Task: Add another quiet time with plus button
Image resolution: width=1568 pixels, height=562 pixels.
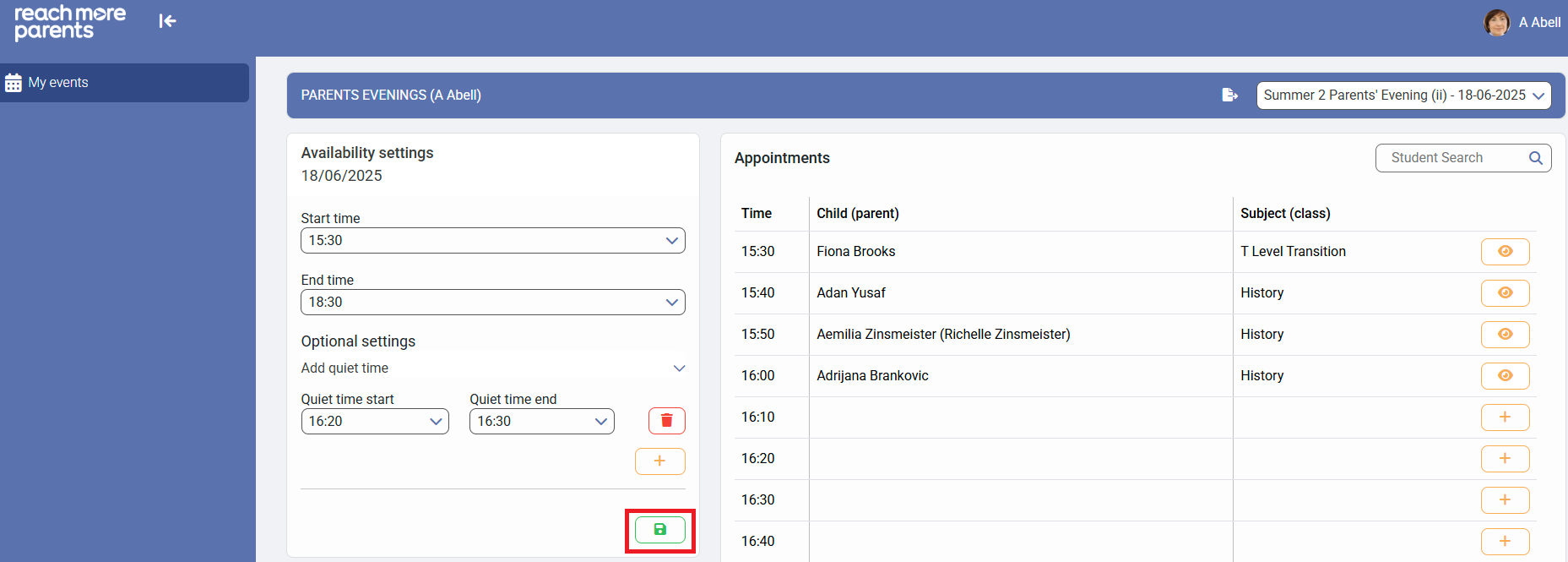Action: click(x=659, y=461)
